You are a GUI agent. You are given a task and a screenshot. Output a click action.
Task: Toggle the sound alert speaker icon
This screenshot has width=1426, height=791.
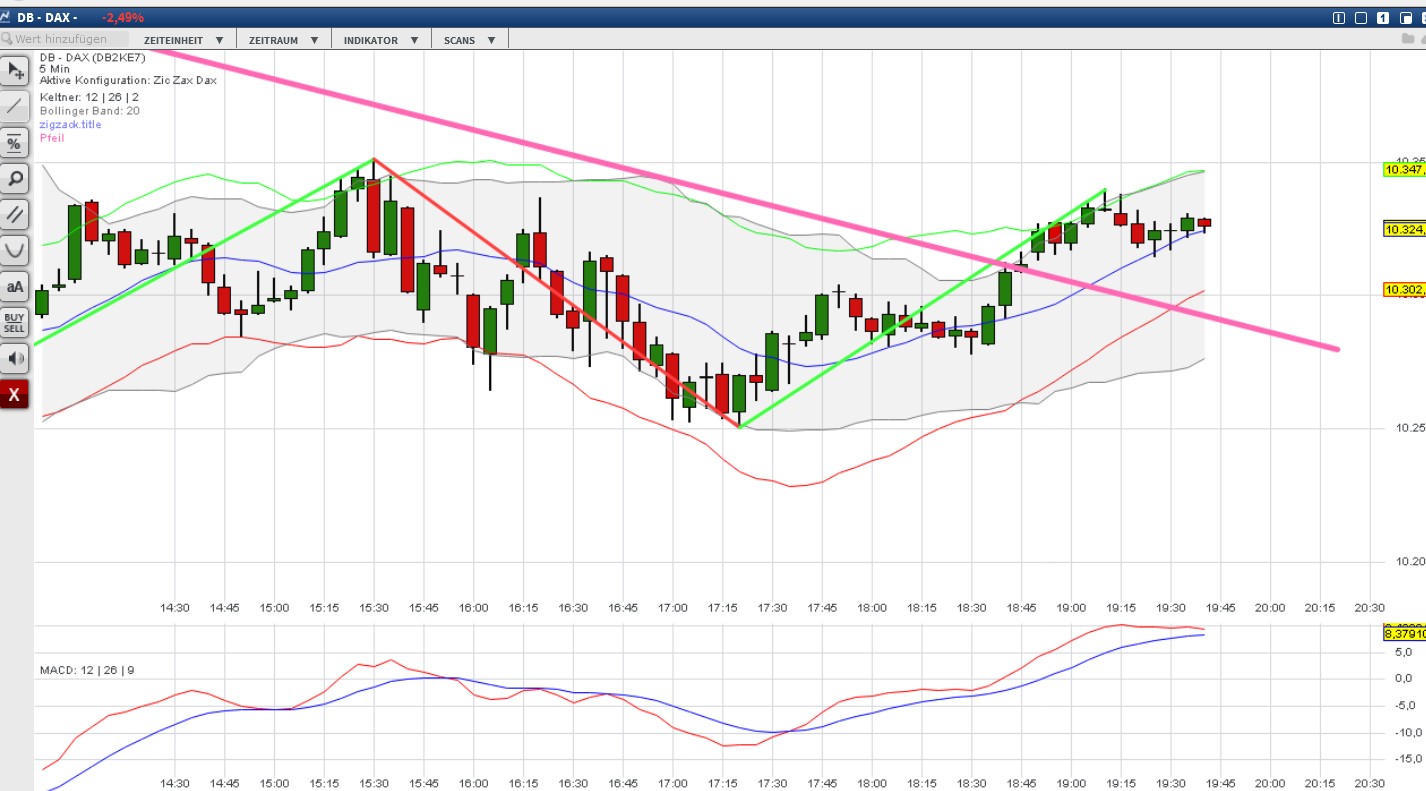[14, 358]
